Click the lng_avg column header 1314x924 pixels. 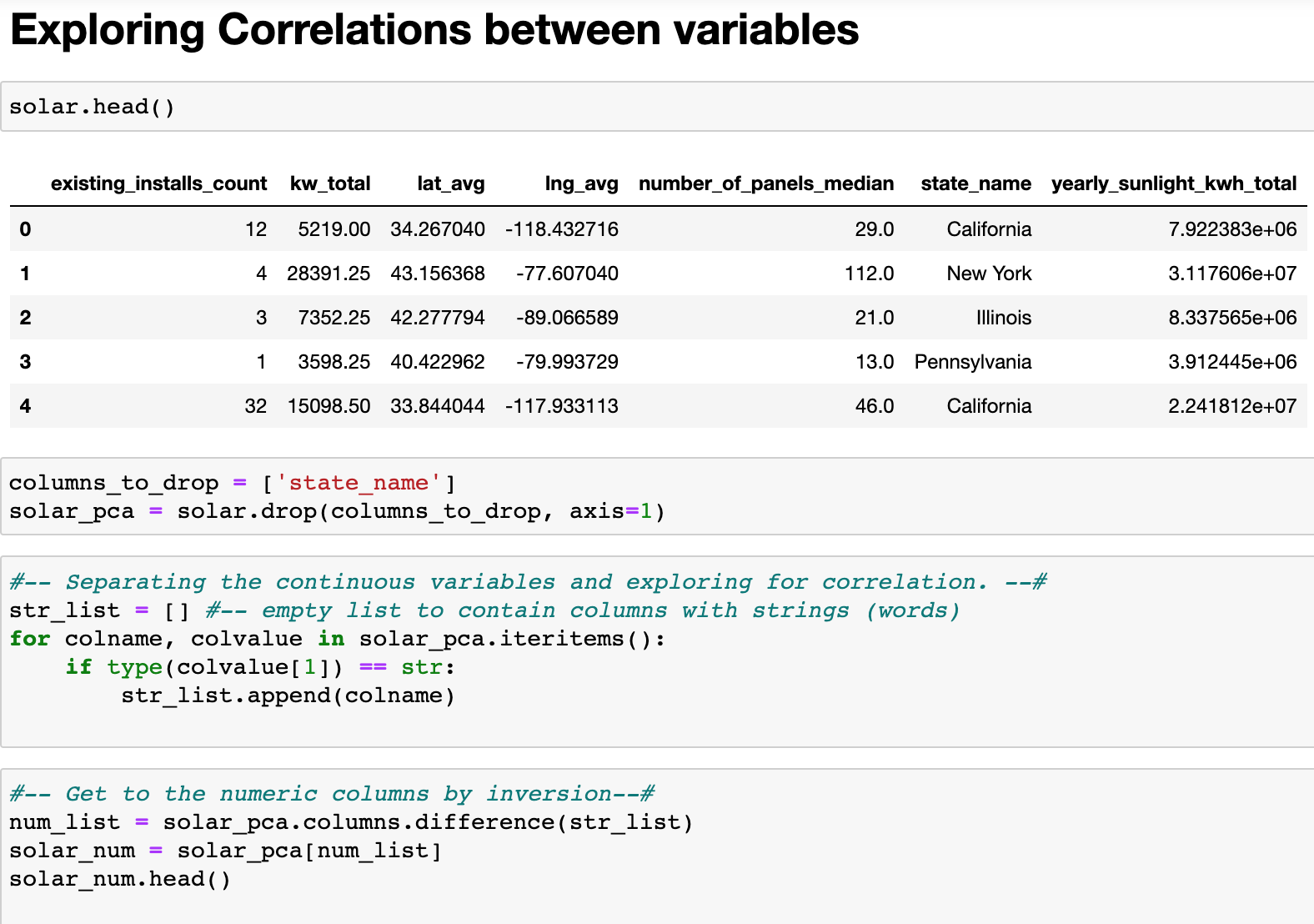(581, 183)
